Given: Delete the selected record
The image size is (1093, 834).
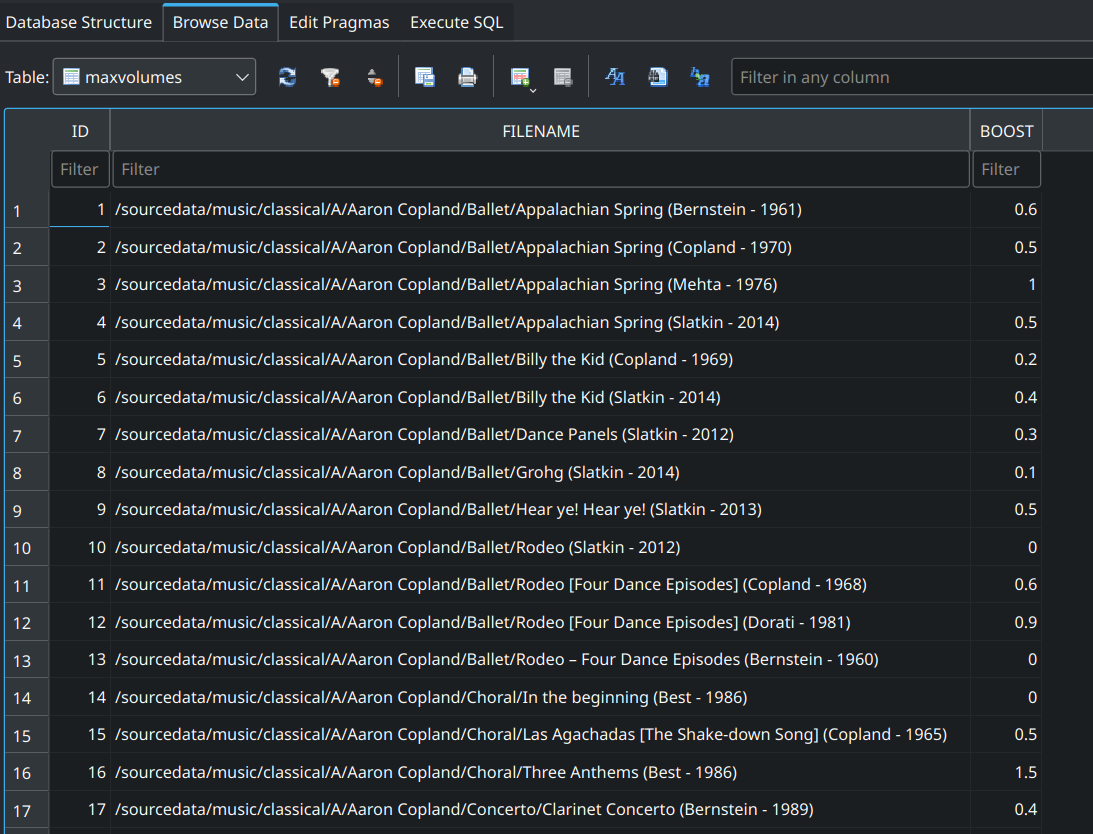Looking at the screenshot, I should pos(562,77).
